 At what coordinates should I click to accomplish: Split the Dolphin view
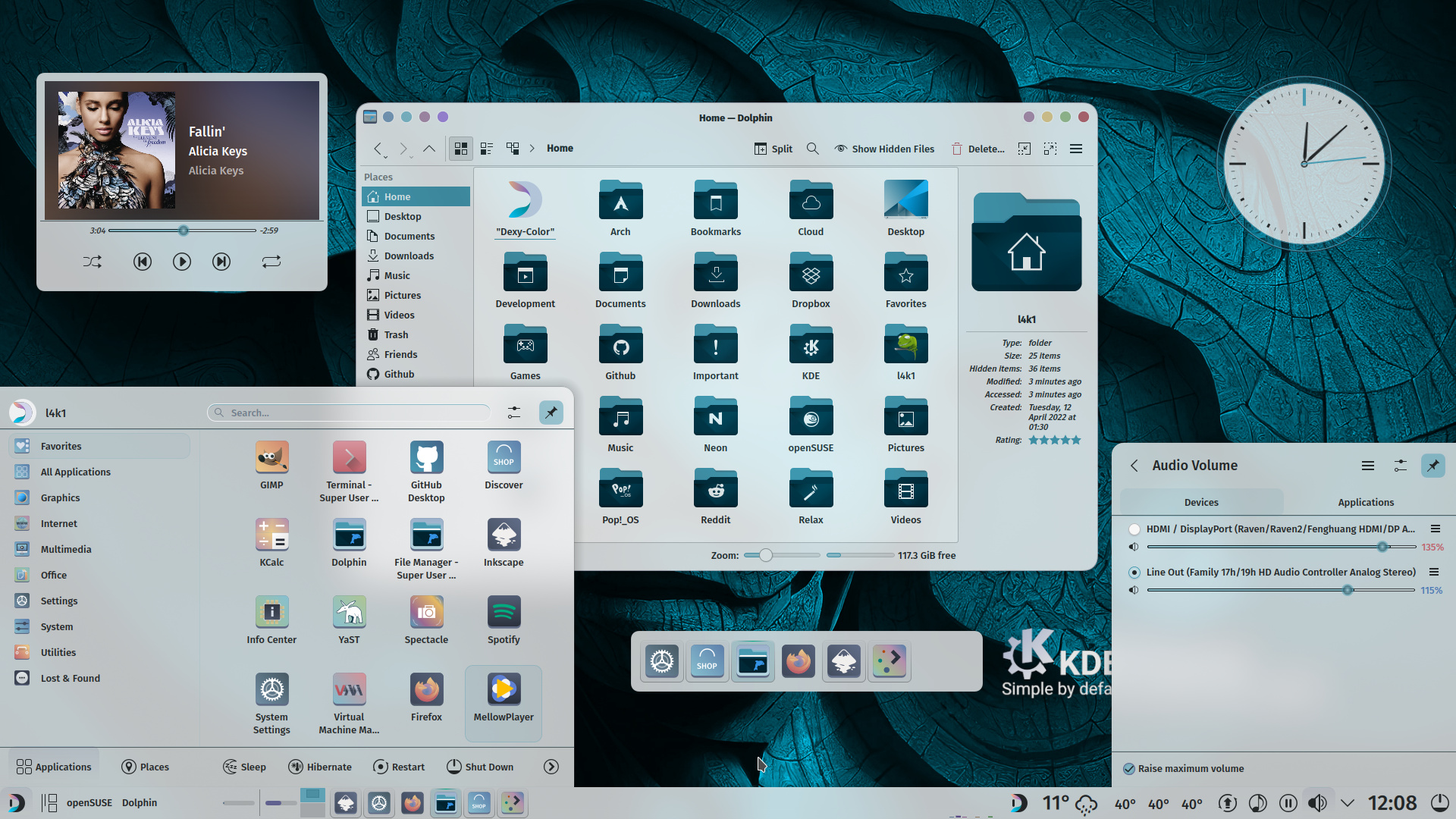point(773,149)
